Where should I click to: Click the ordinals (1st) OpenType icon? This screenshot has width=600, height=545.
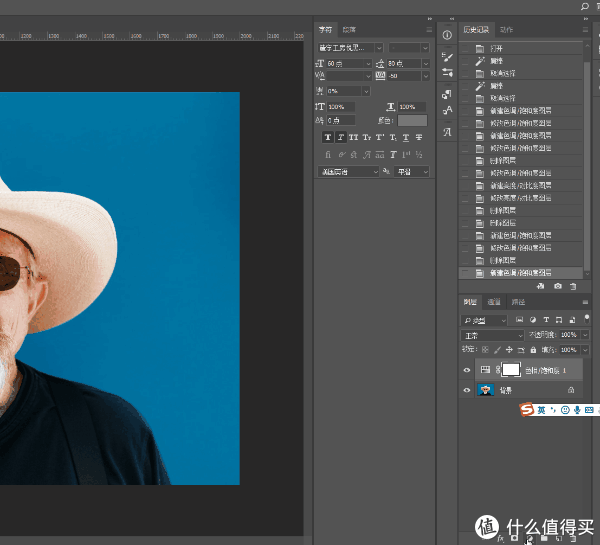click(406, 155)
